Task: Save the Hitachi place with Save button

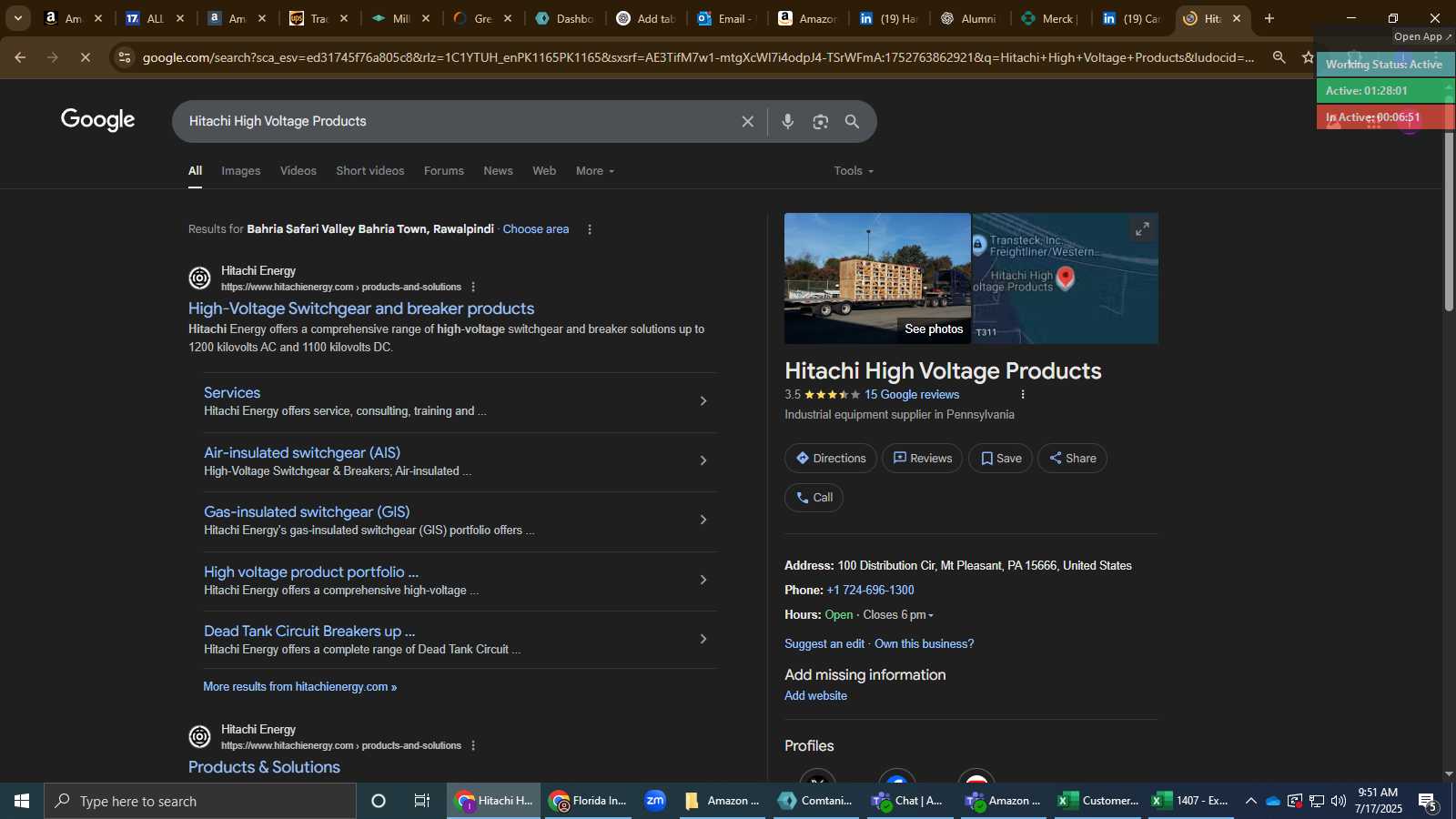Action: click(1001, 459)
